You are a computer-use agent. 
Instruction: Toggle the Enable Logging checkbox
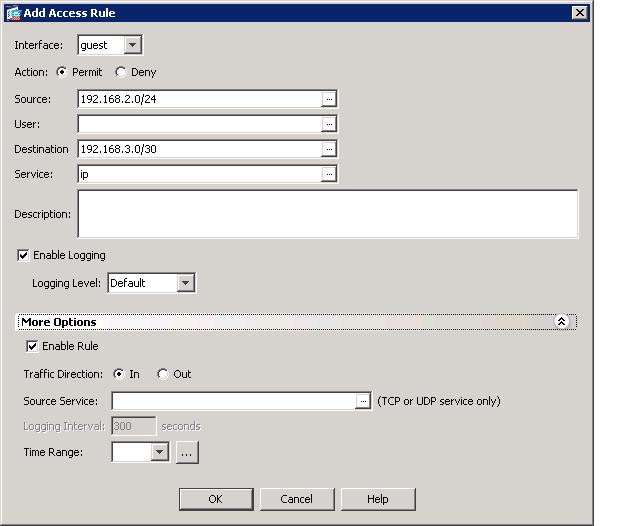click(x=23, y=255)
